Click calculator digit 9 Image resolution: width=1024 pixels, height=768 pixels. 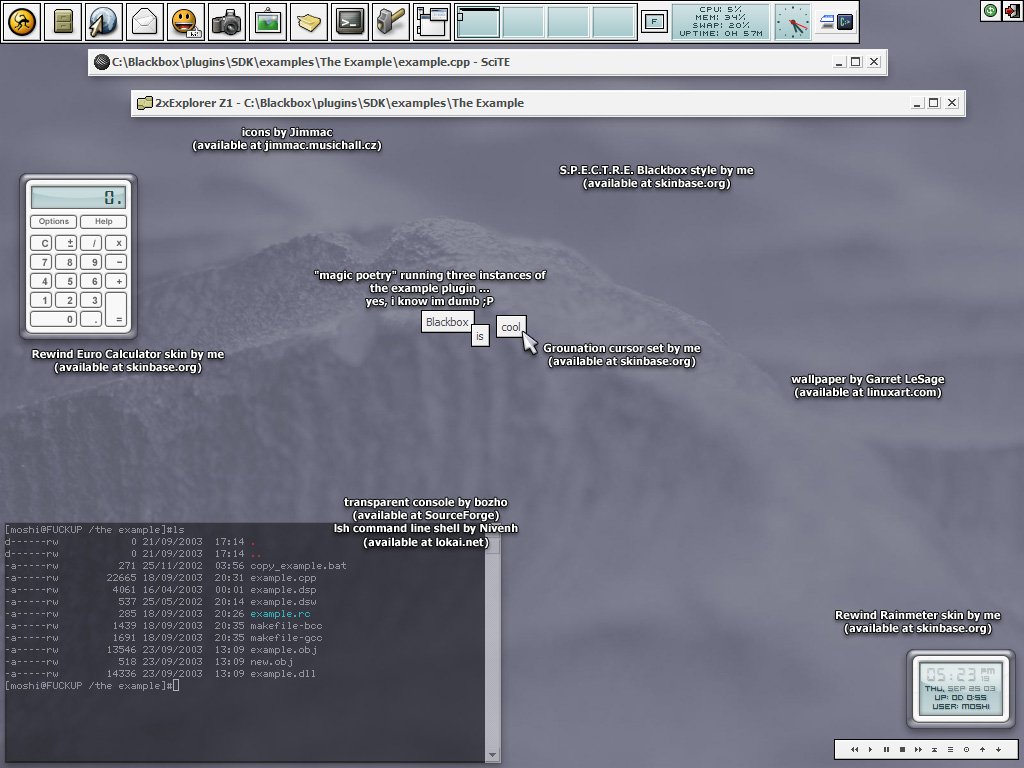(93, 262)
